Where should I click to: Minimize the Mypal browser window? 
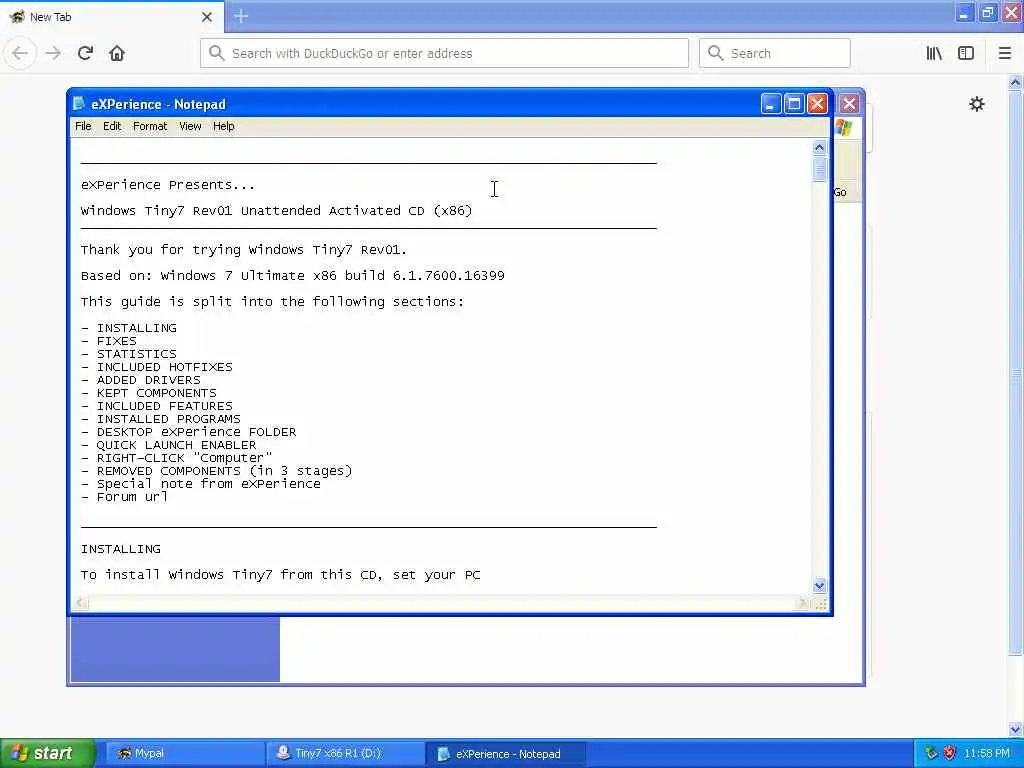click(x=964, y=12)
